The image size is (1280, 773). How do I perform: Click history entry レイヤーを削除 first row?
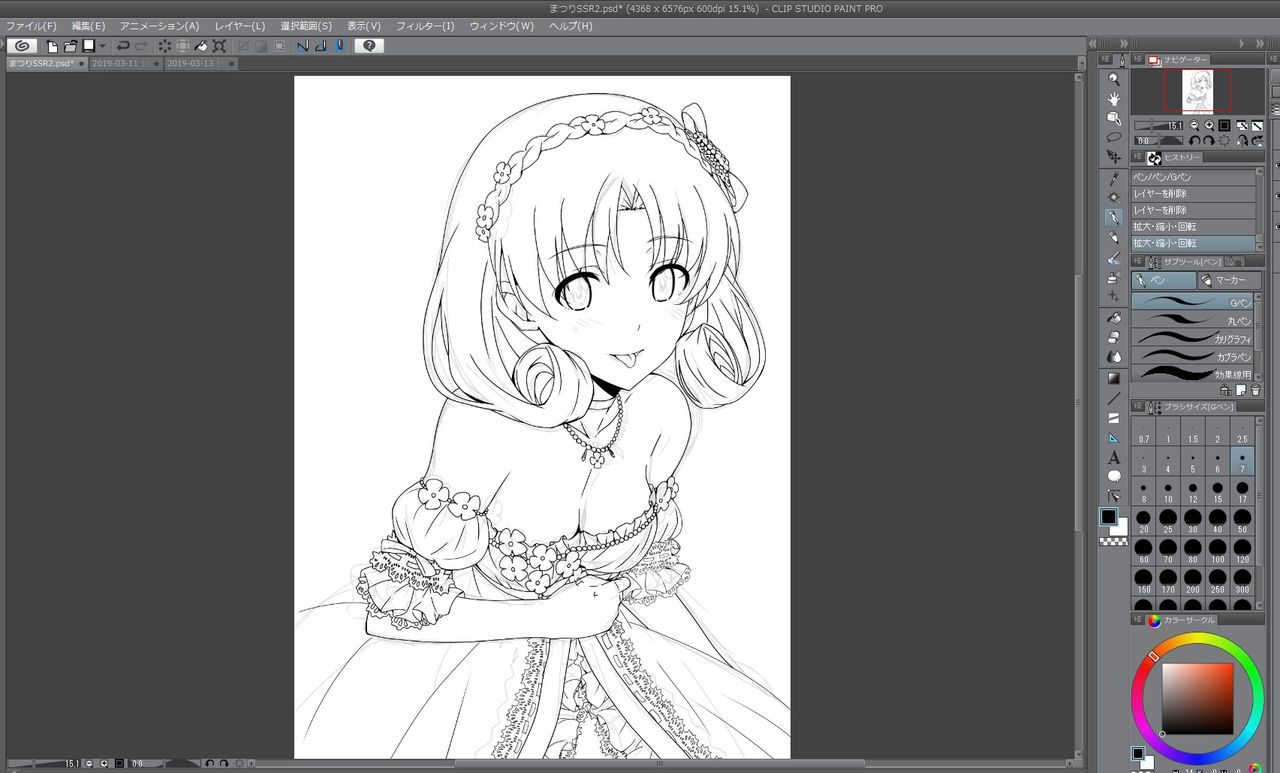click(1193, 194)
